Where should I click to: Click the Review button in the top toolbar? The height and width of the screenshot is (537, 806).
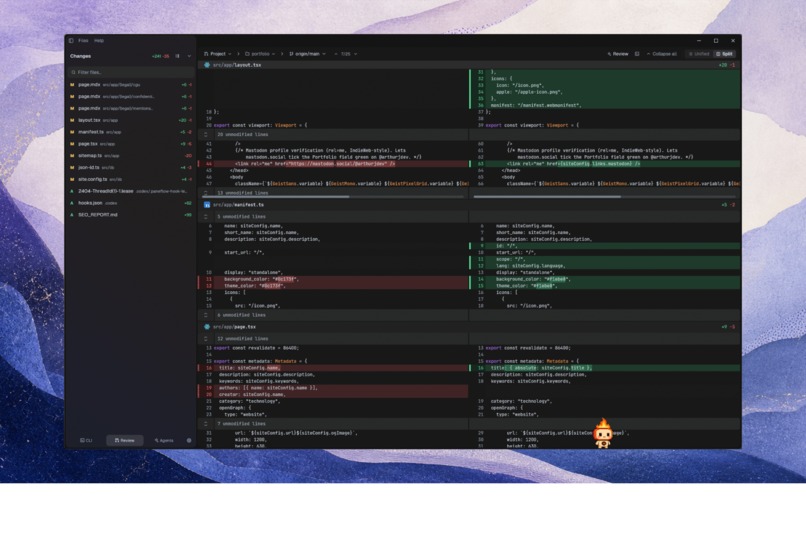tap(618, 54)
